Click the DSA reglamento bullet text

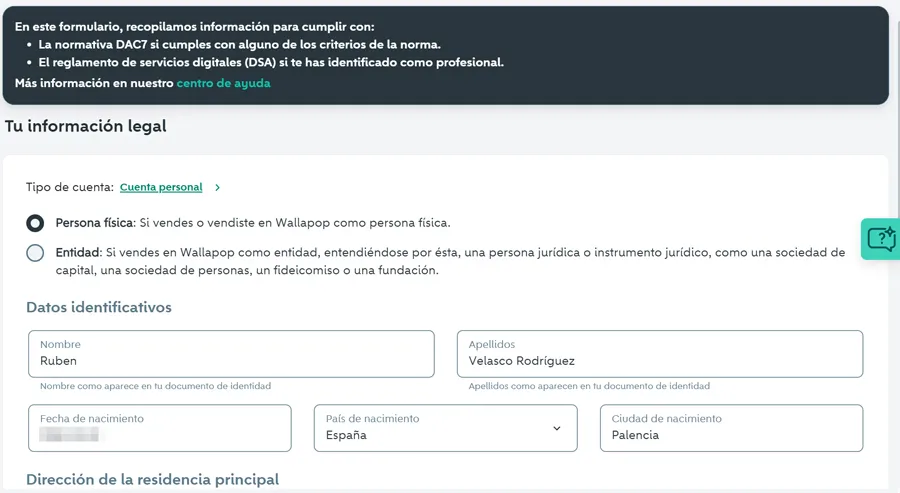tap(271, 63)
